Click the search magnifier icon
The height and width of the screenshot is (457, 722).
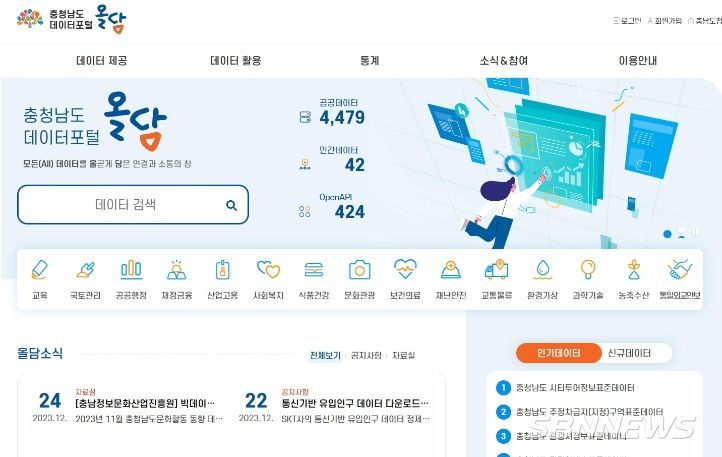tap(232, 205)
